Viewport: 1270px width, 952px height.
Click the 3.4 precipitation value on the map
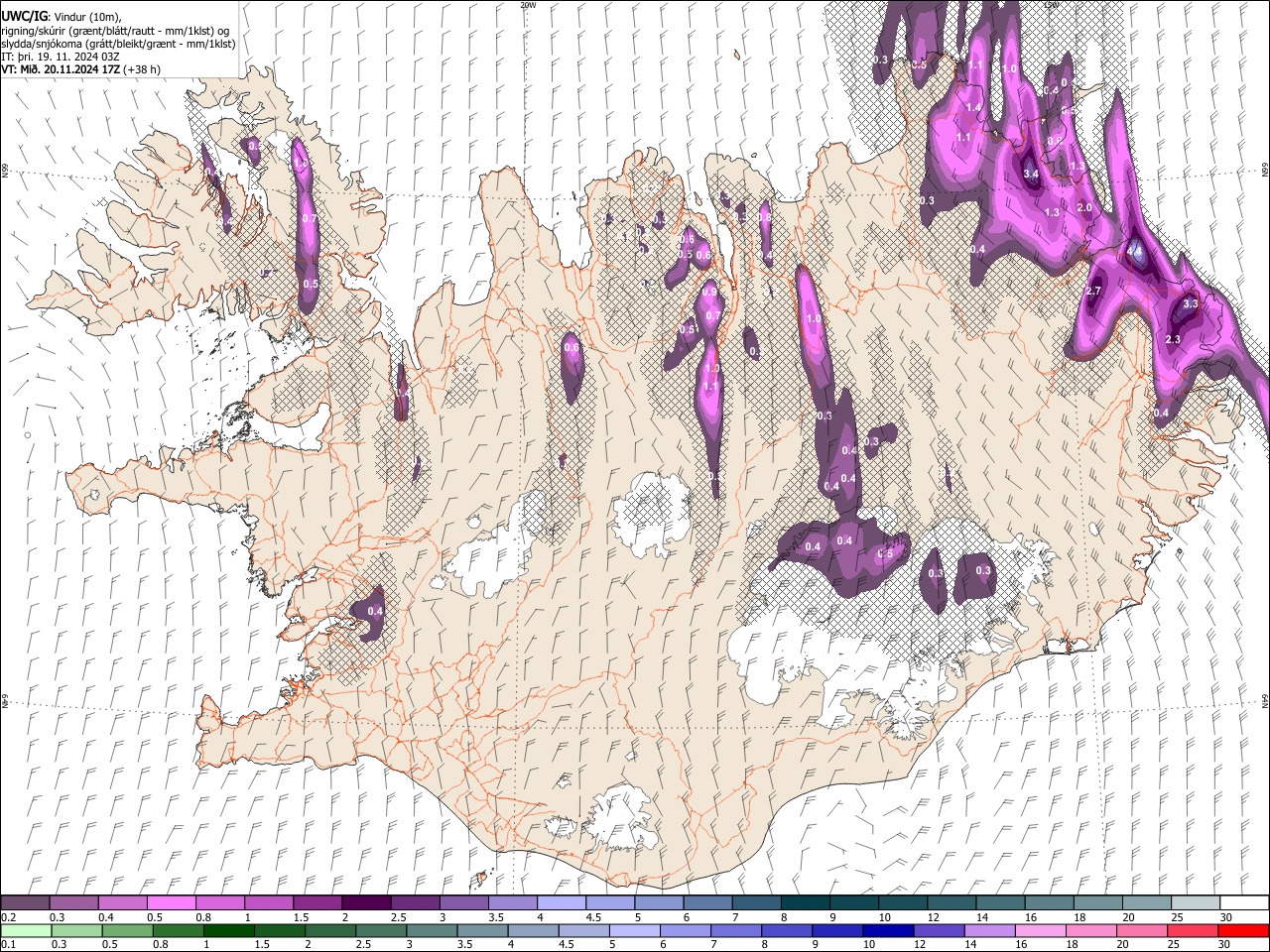point(1031,174)
